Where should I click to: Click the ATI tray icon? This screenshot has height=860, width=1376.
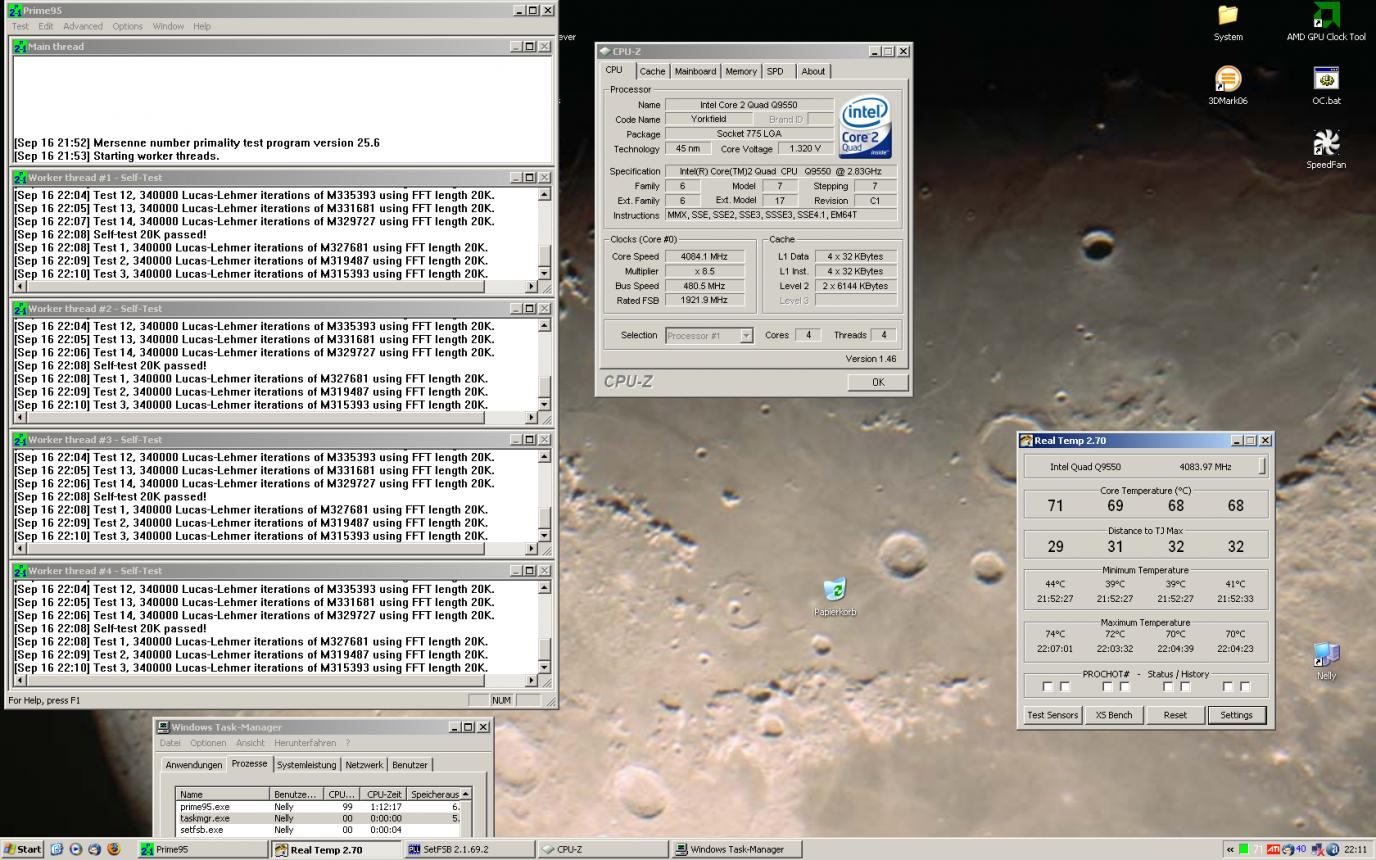click(x=1273, y=849)
